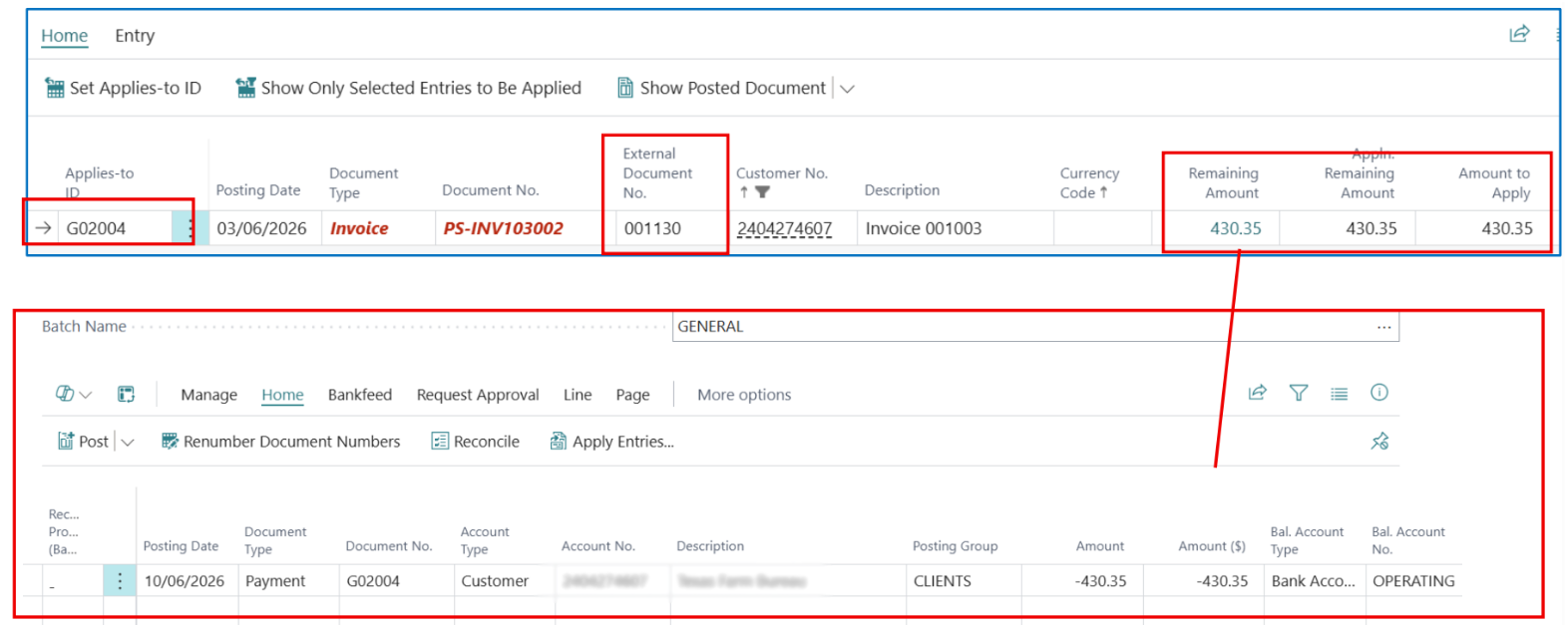Open the Request Approval menu
This screenshot has width=1568, height=625.
[x=478, y=395]
